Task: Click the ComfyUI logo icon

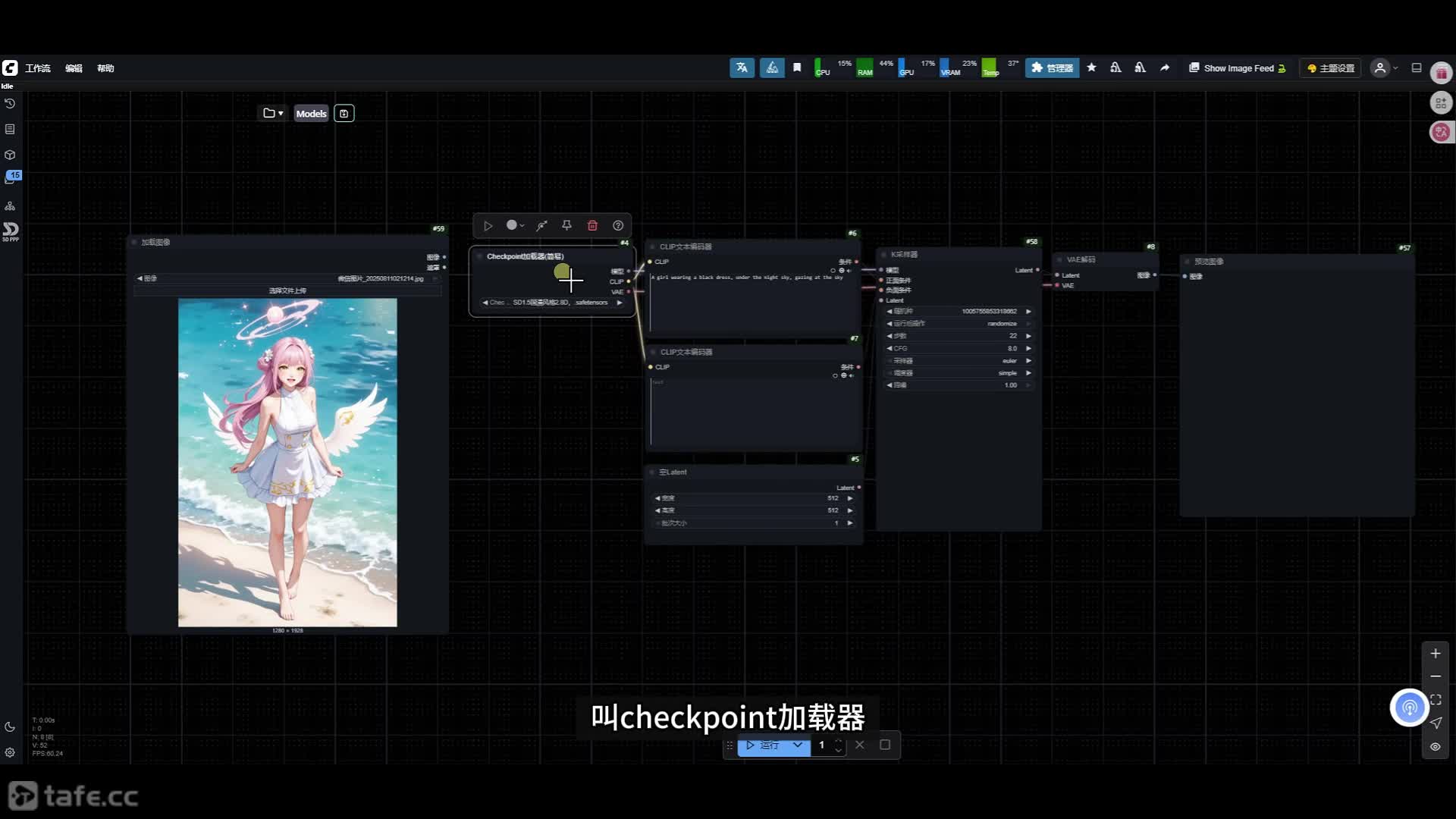Action: click(10, 68)
